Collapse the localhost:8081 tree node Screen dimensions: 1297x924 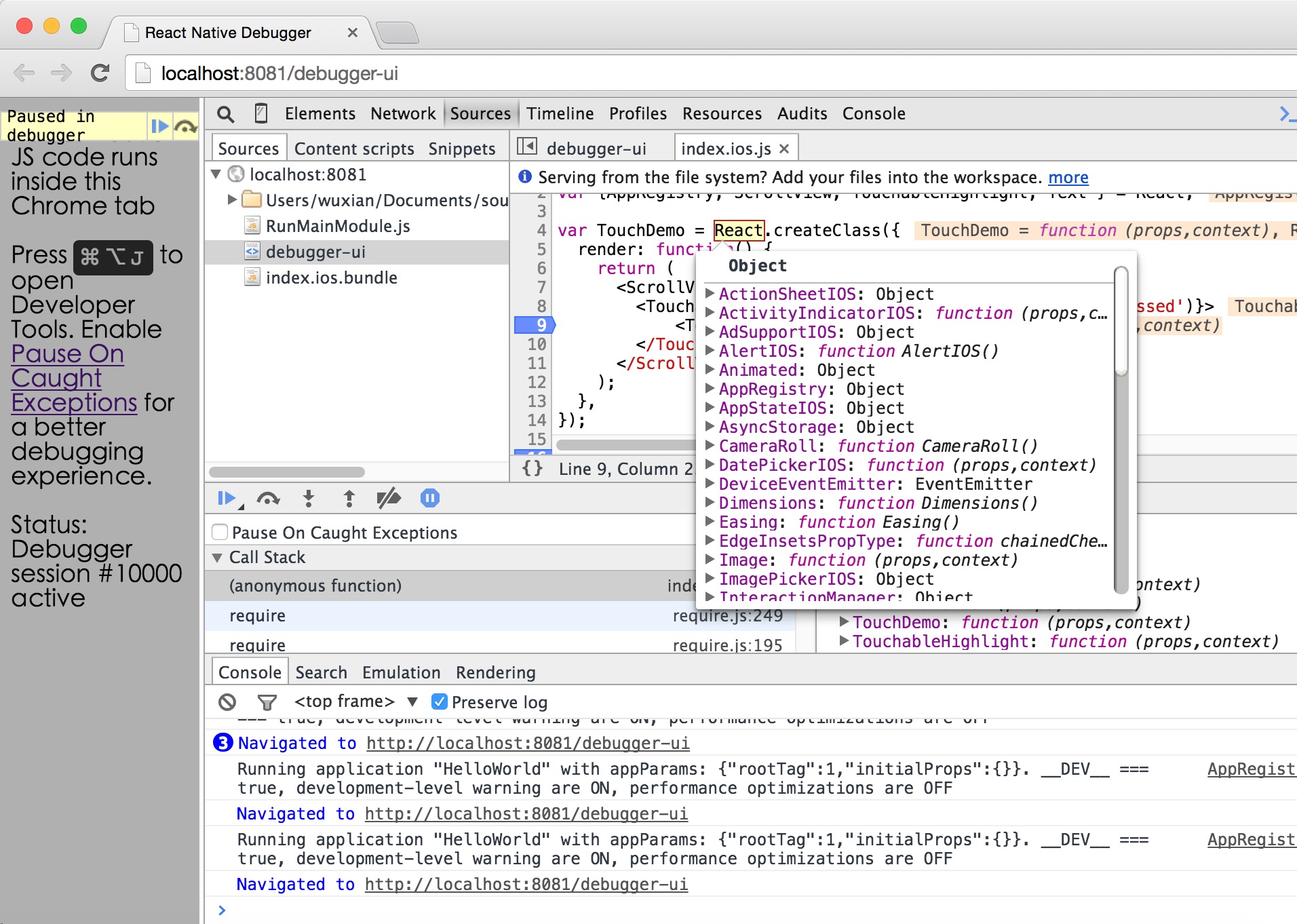click(x=216, y=174)
